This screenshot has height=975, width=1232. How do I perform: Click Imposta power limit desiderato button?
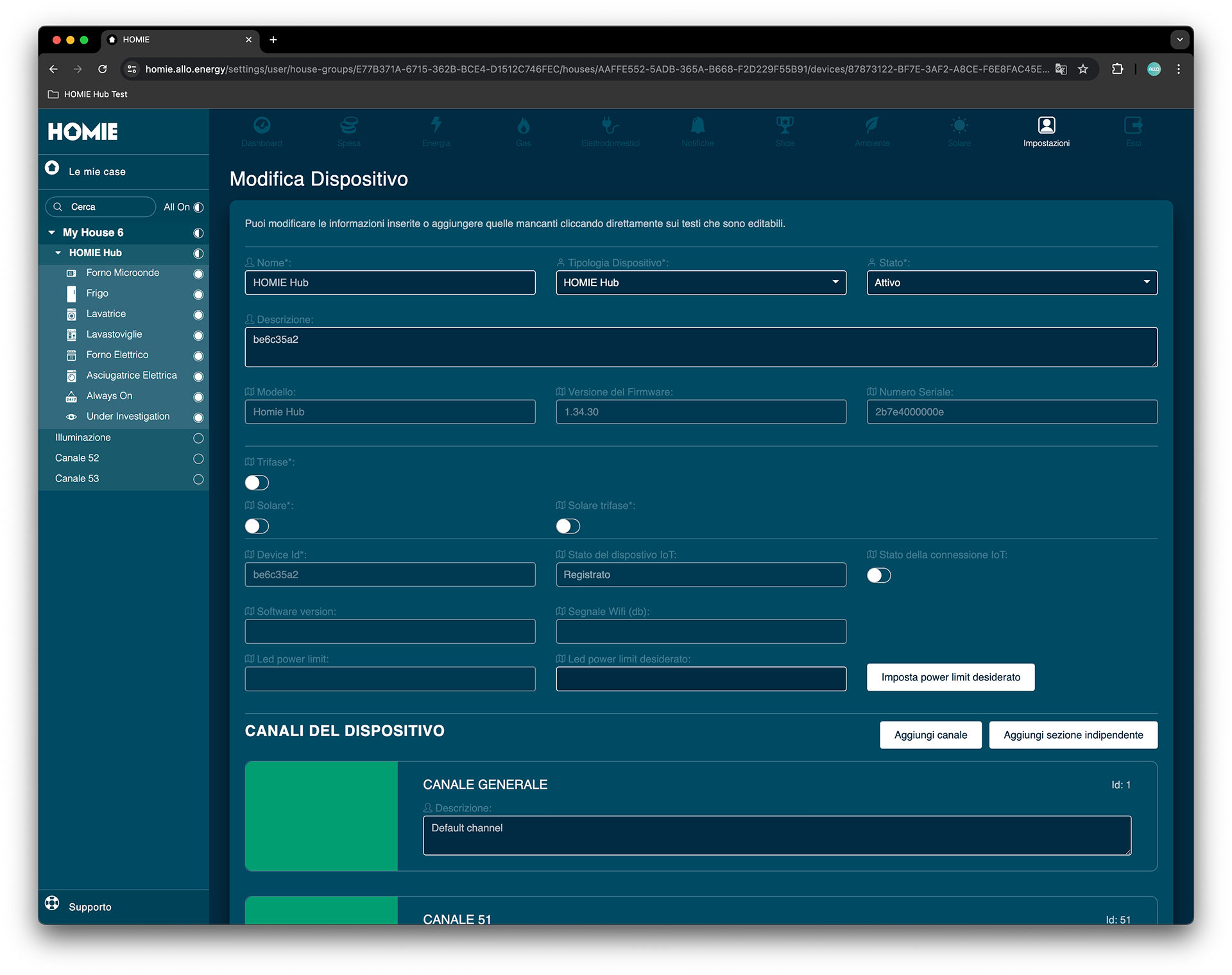click(x=950, y=677)
